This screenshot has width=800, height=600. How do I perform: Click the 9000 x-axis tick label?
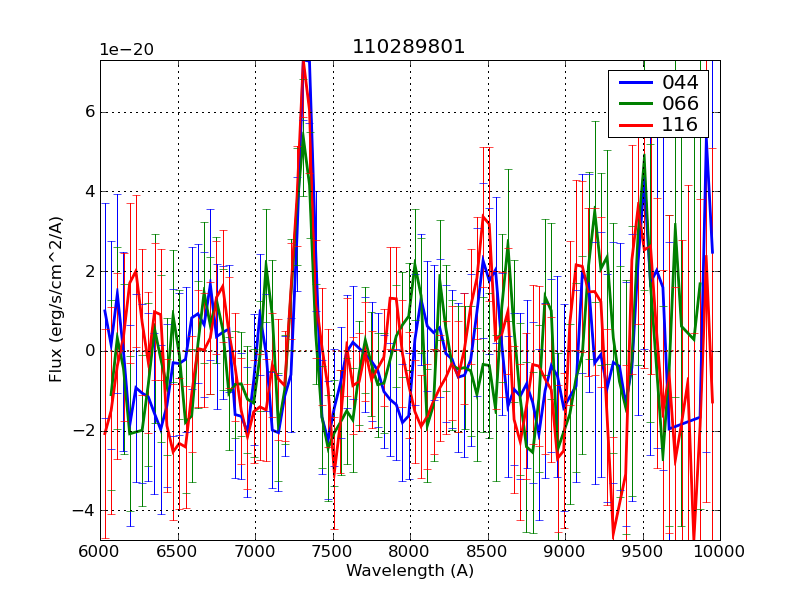(564, 551)
